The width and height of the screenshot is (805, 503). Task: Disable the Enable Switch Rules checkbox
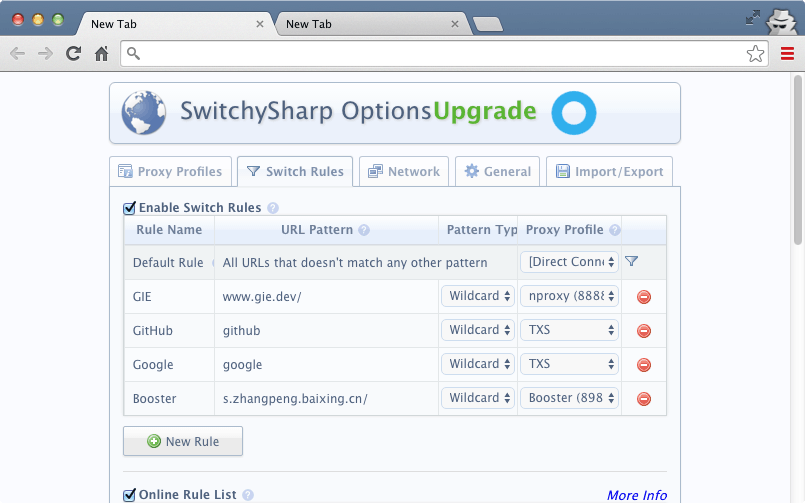129,208
